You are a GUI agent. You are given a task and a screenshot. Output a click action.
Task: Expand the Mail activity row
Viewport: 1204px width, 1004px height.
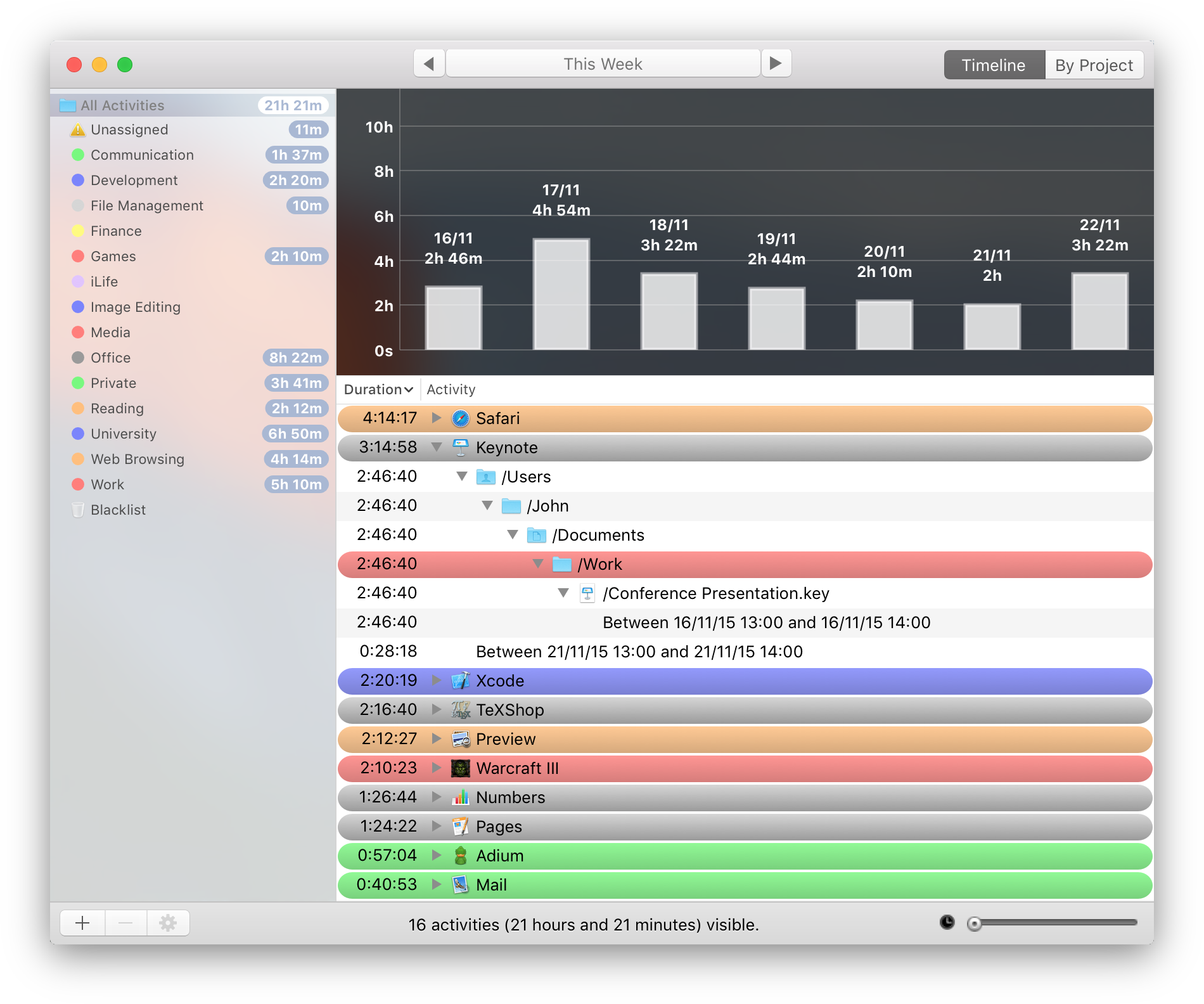pyautogui.click(x=437, y=884)
